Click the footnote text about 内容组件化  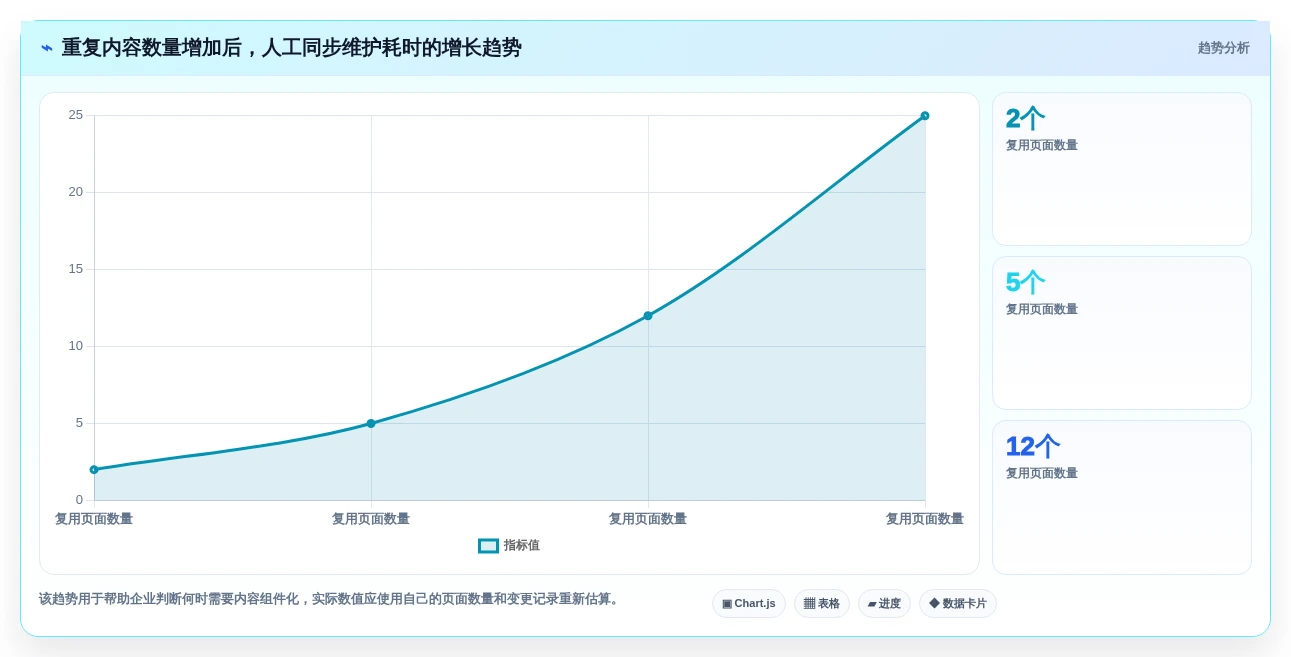[331, 599]
